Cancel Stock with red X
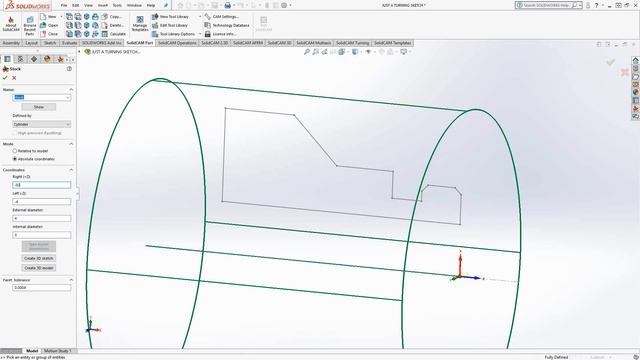640x360 pixels. [14, 78]
